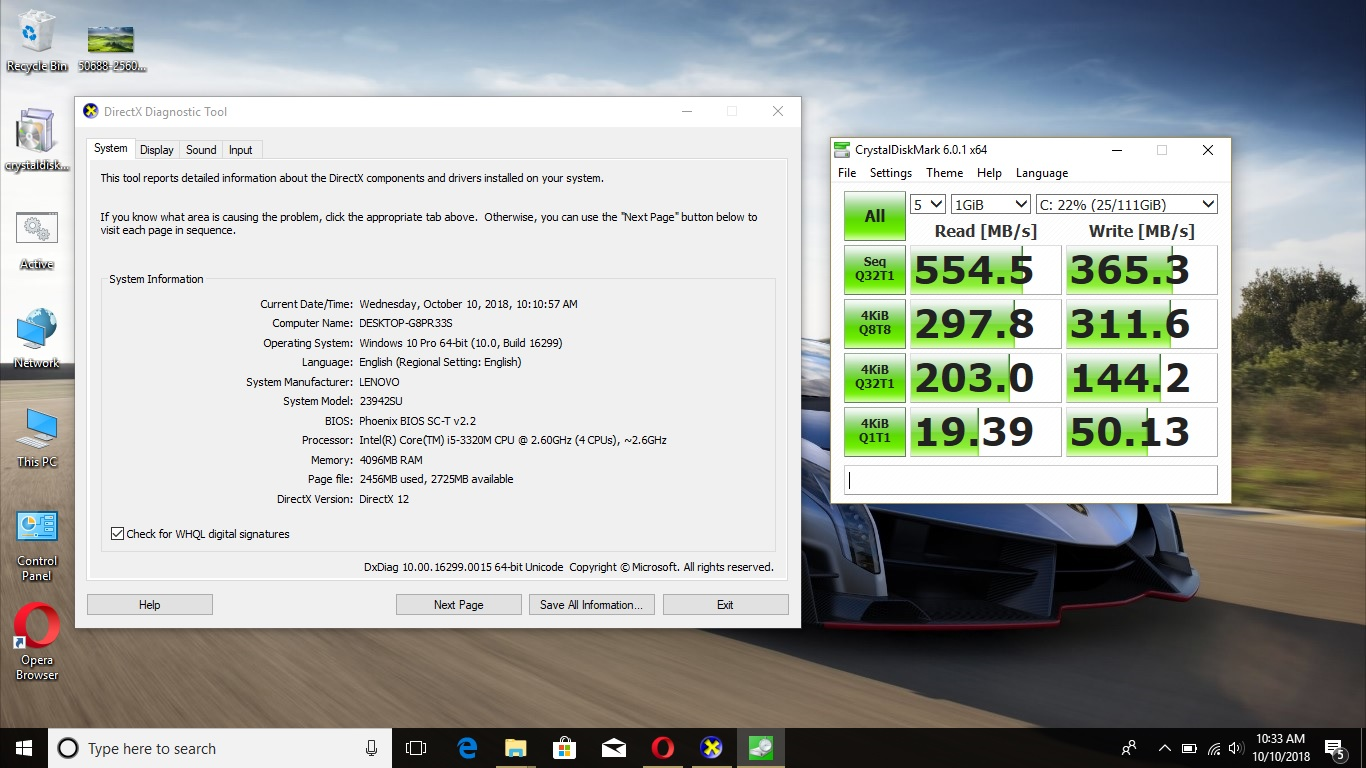Uncheck Check for WHQL digital signatures

click(118, 534)
